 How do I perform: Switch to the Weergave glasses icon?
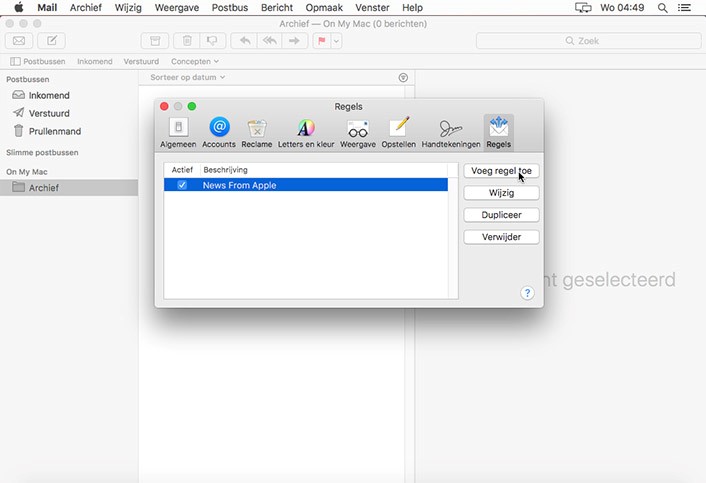coord(357,132)
